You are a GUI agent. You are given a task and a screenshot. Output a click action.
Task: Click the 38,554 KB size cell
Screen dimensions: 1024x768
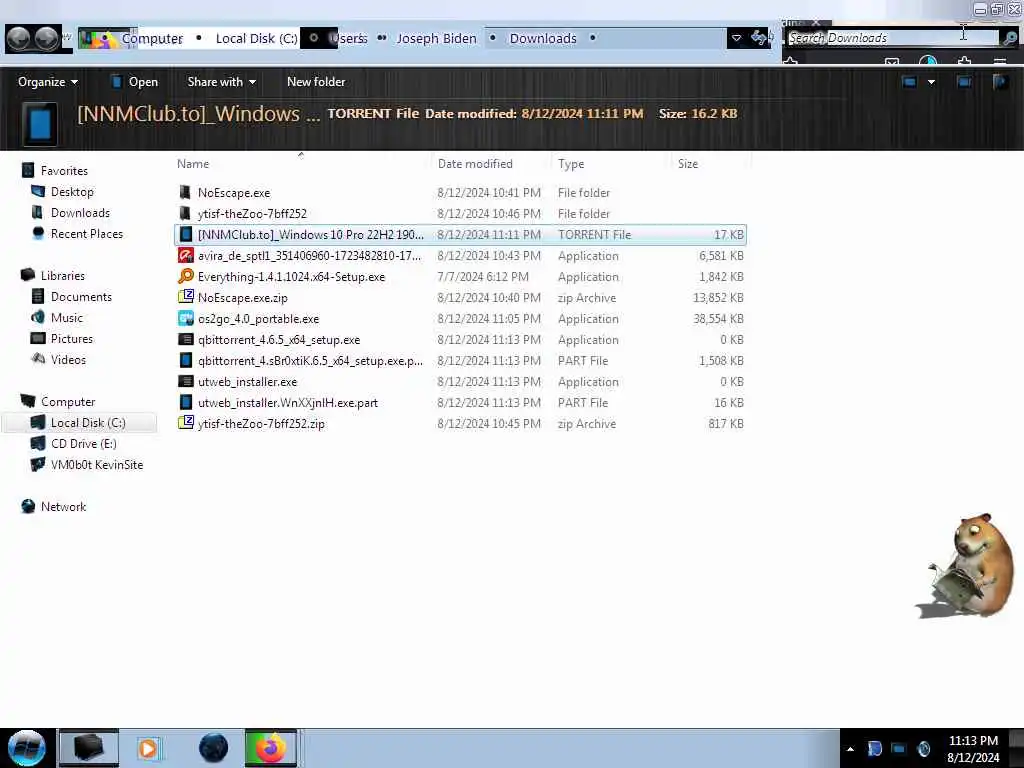(718, 319)
